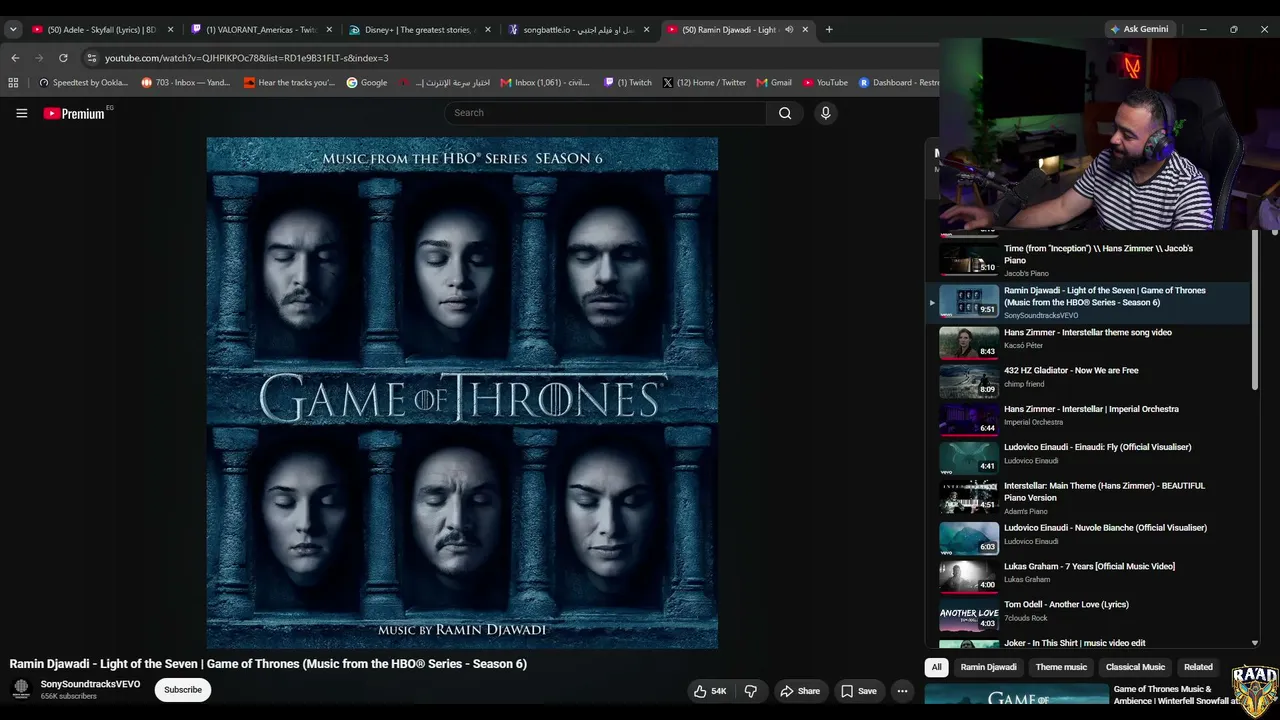Click into the YouTube search field

(607, 113)
